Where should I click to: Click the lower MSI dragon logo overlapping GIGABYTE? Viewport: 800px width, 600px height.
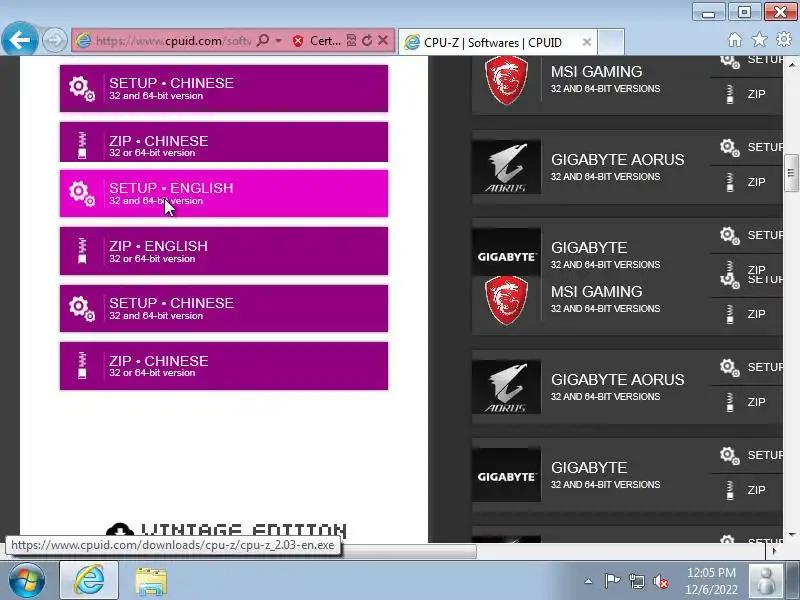point(506,301)
